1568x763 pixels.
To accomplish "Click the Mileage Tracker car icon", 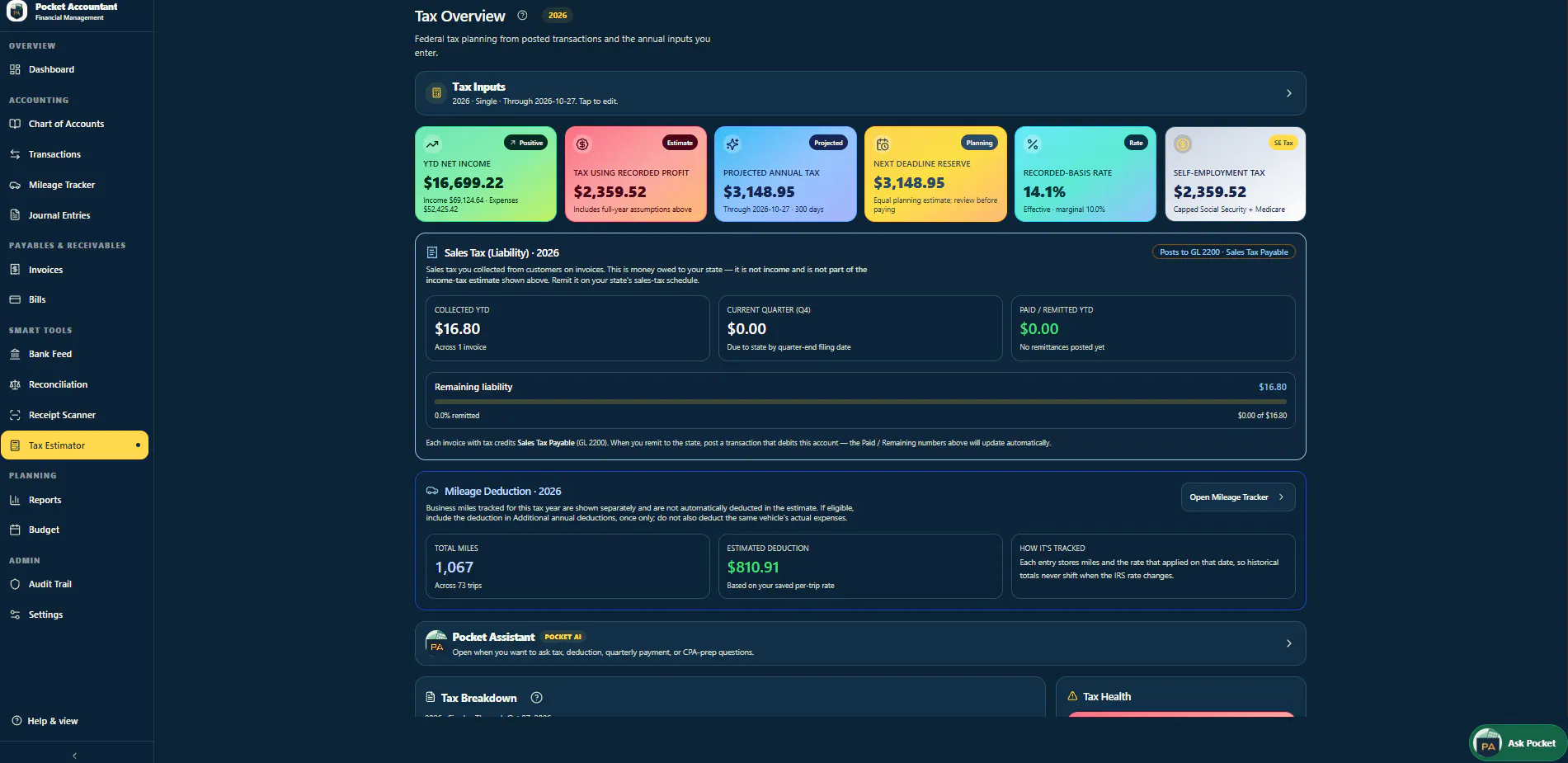I will click(x=15, y=185).
